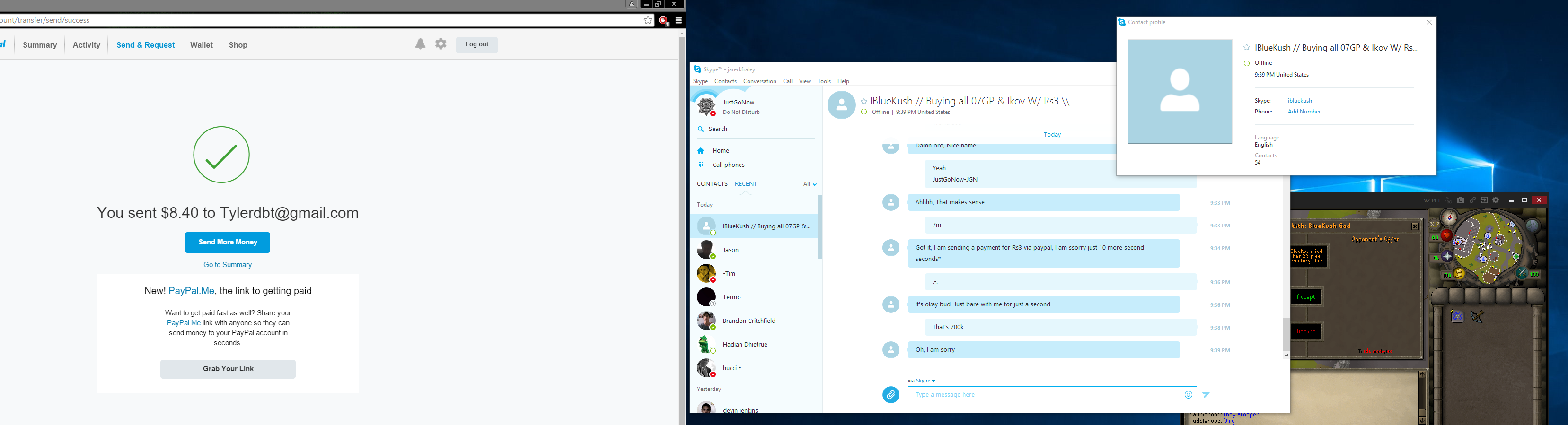Open Skype emoticon picker

click(x=1188, y=395)
